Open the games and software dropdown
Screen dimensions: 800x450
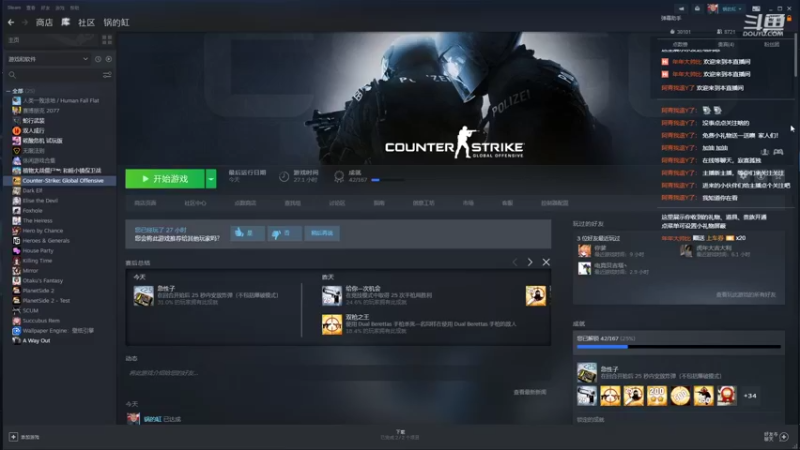tap(48, 59)
